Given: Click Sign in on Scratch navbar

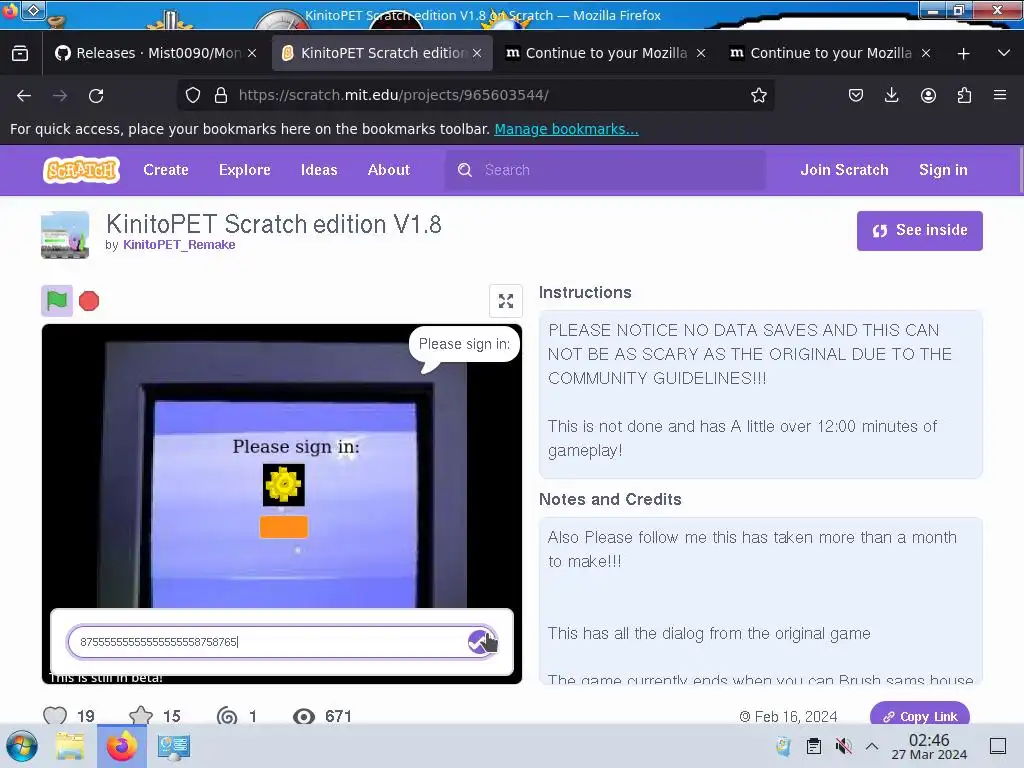Looking at the screenshot, I should pyautogui.click(x=943, y=170).
